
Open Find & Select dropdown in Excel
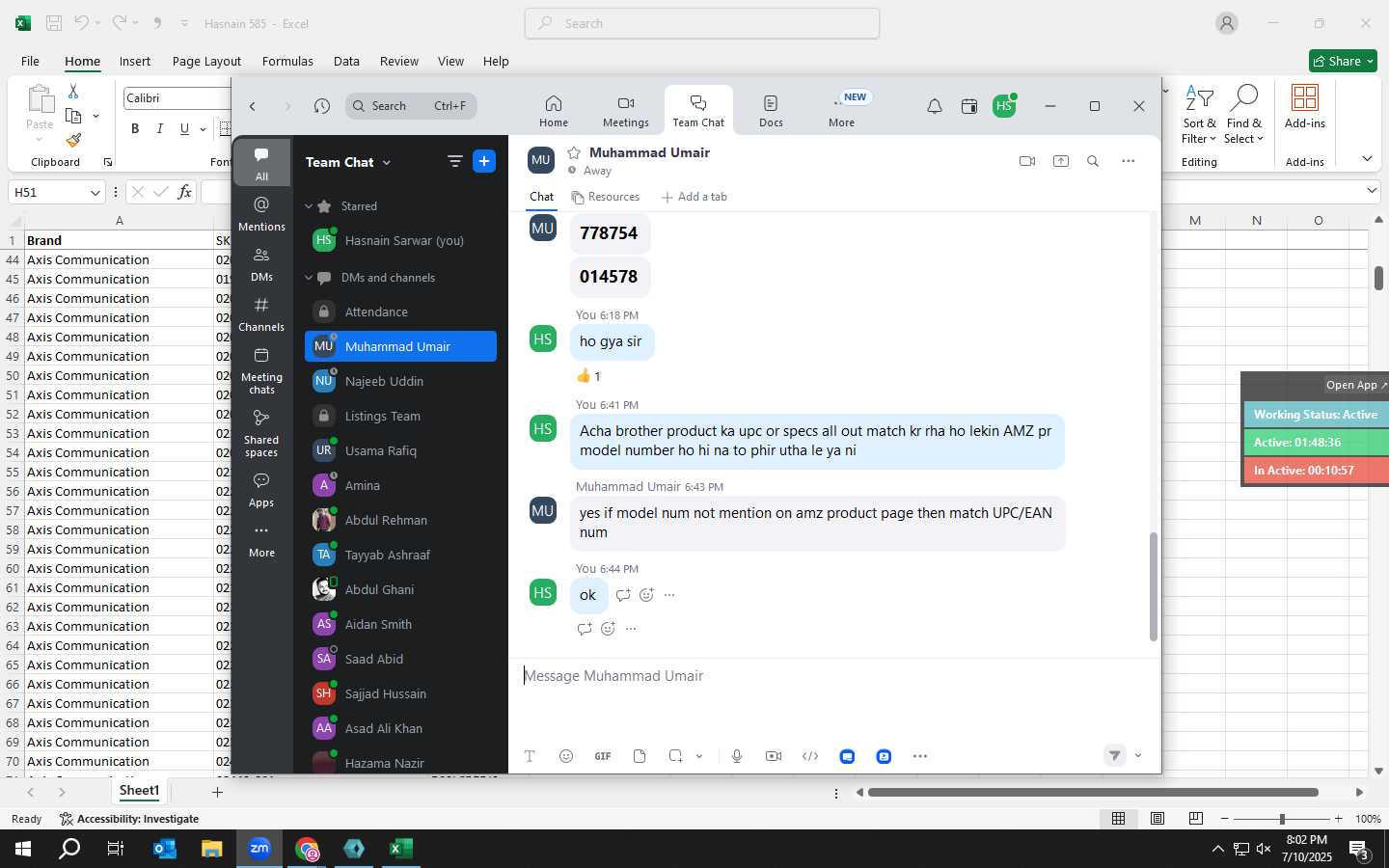coord(1244,116)
